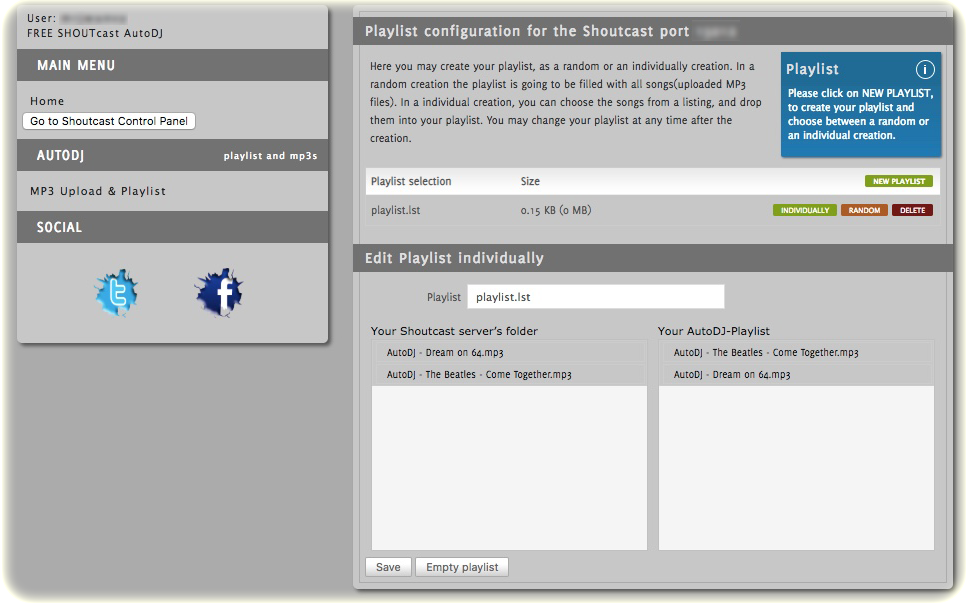Go to Shoutcast Control Panel button

point(109,121)
